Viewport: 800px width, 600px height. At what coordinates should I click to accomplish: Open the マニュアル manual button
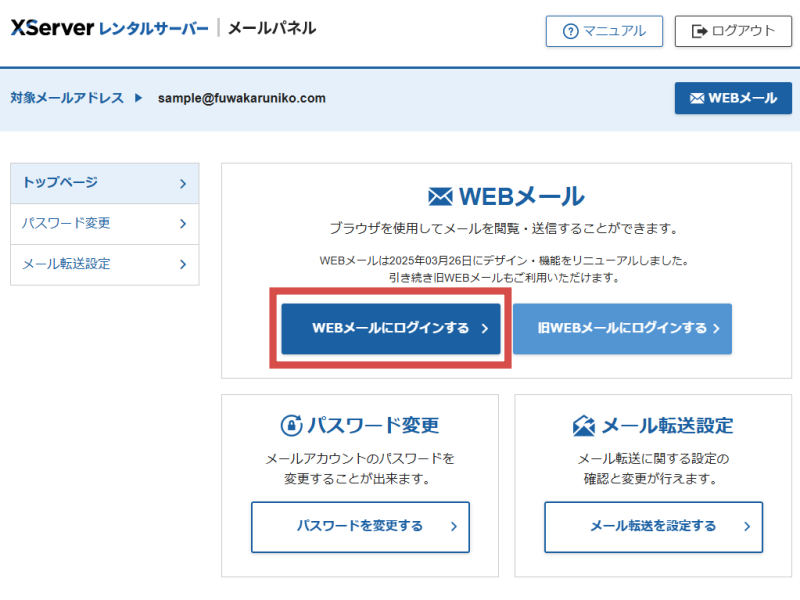604,31
